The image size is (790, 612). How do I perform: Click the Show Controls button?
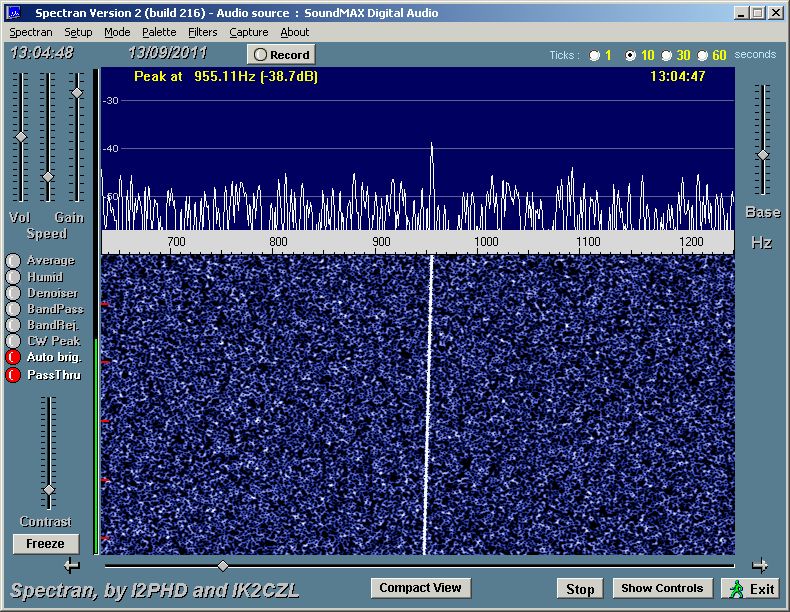point(663,588)
